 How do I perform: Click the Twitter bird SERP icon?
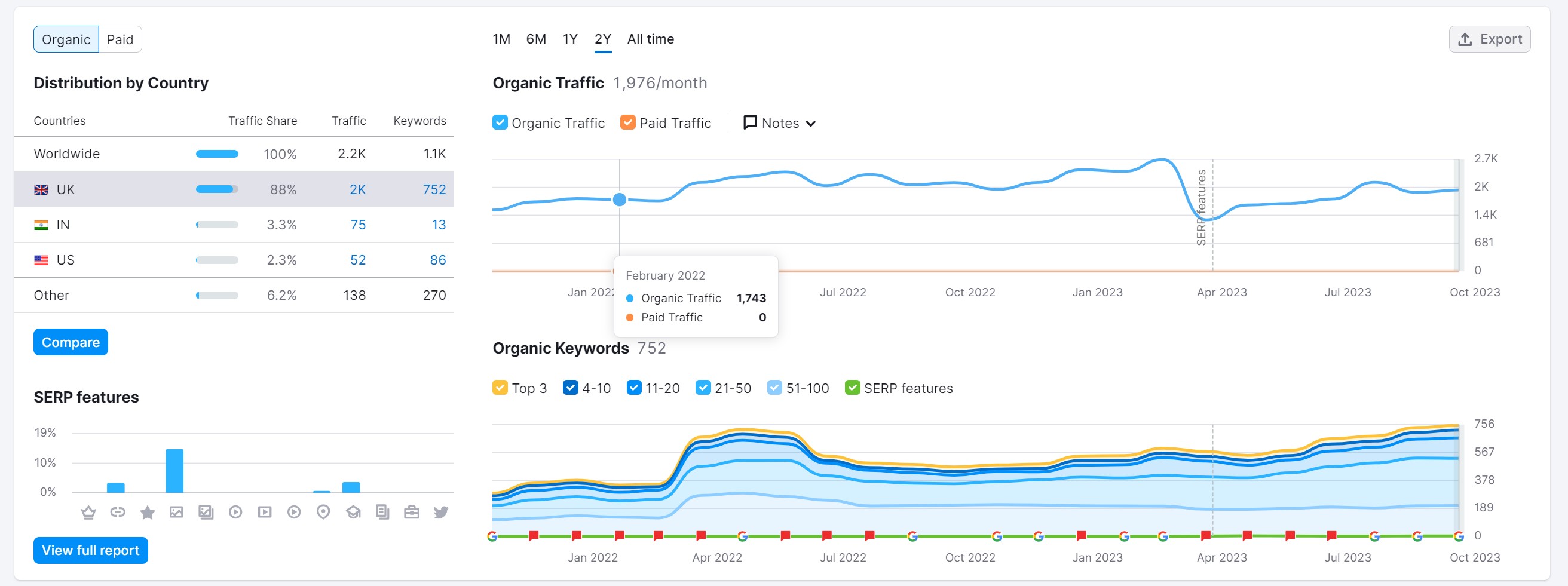[x=440, y=513]
